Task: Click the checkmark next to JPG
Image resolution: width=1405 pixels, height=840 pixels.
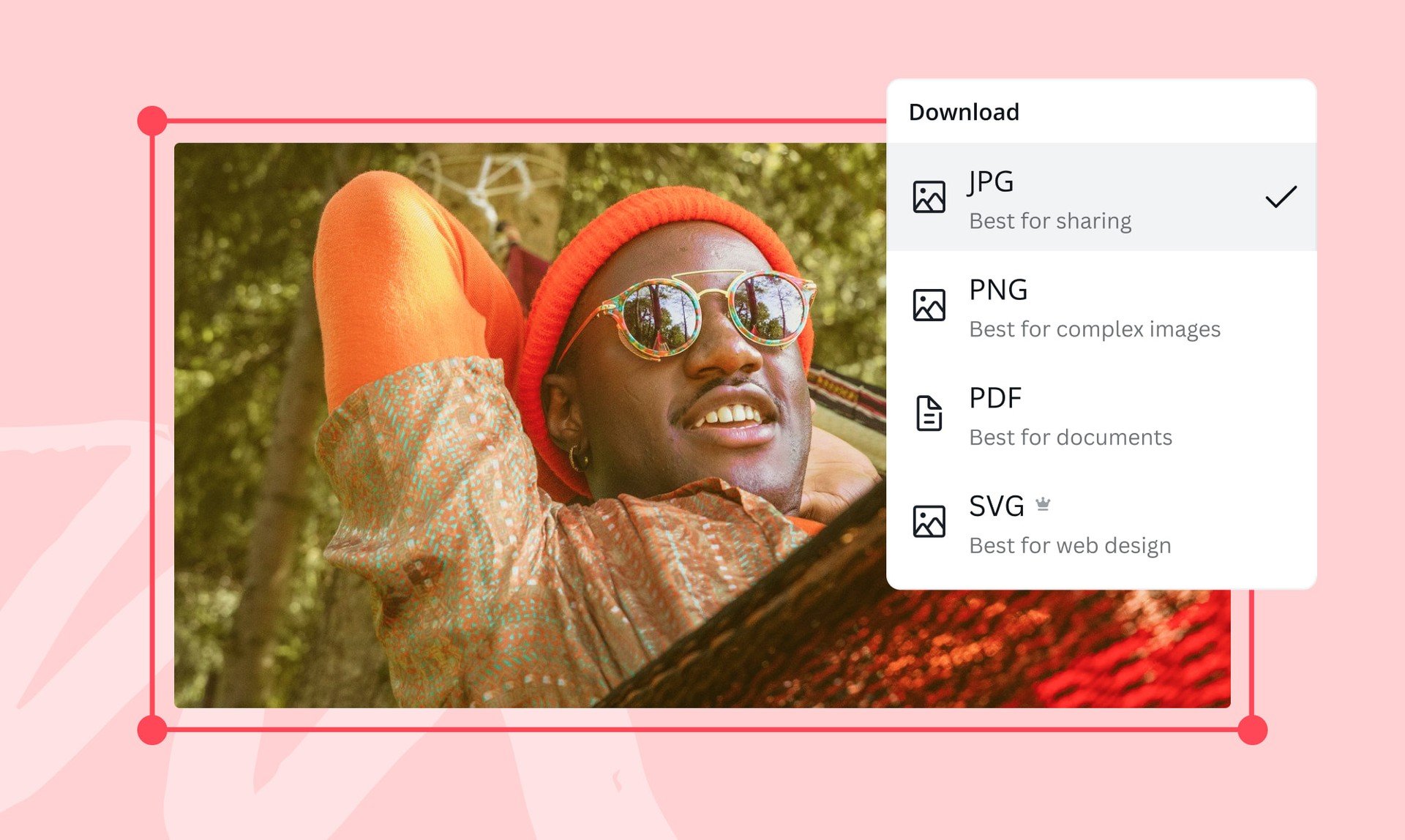Action: point(1281,197)
